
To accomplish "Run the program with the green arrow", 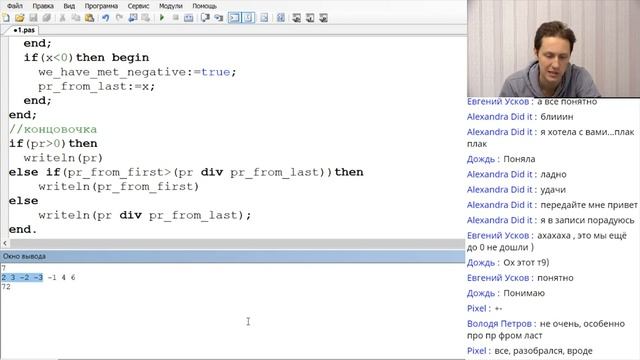I will pyautogui.click(x=162, y=18).
